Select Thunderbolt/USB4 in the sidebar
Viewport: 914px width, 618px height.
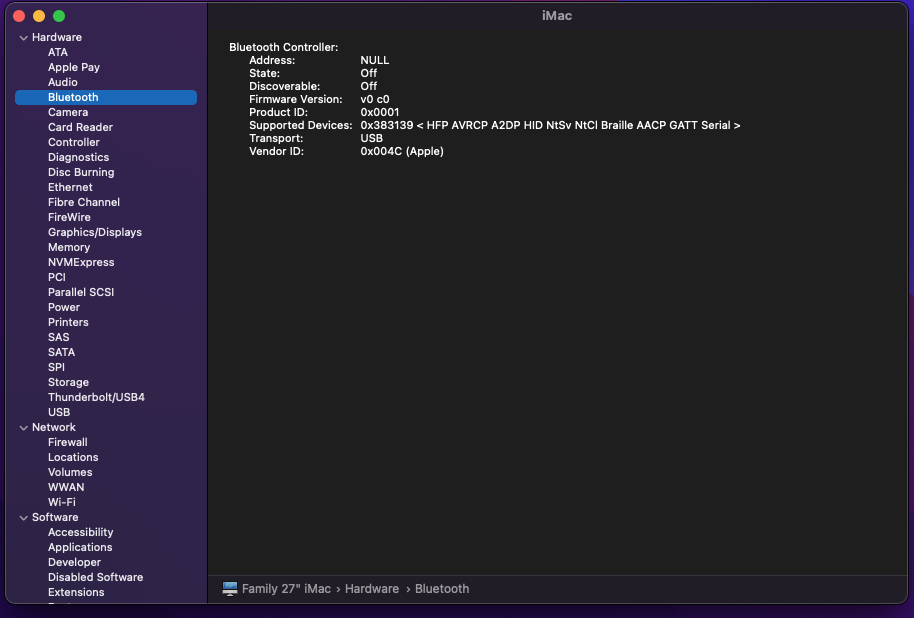pos(96,398)
